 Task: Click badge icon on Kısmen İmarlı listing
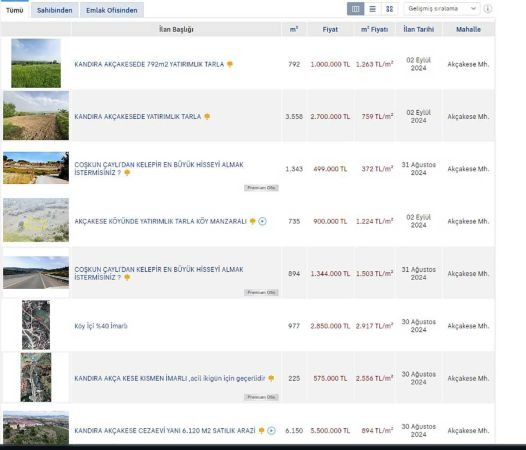tap(271, 378)
